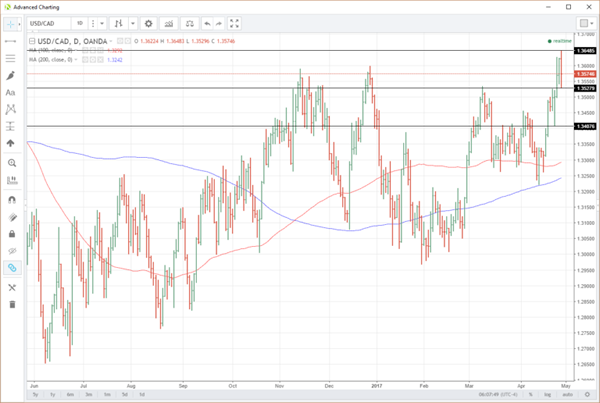The height and width of the screenshot is (403, 600).
Task: Toggle lock all drawing tools
Action: click(x=12, y=233)
